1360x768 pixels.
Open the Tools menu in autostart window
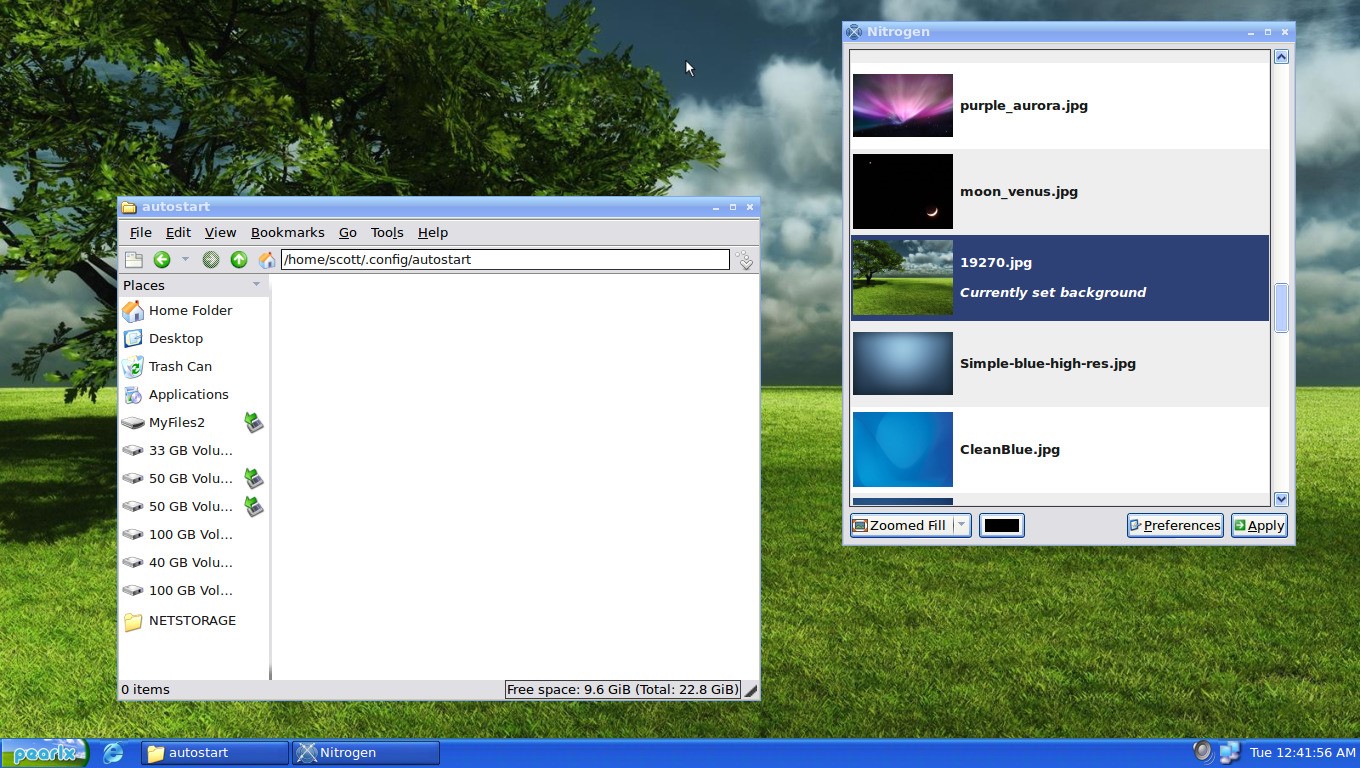coord(386,232)
